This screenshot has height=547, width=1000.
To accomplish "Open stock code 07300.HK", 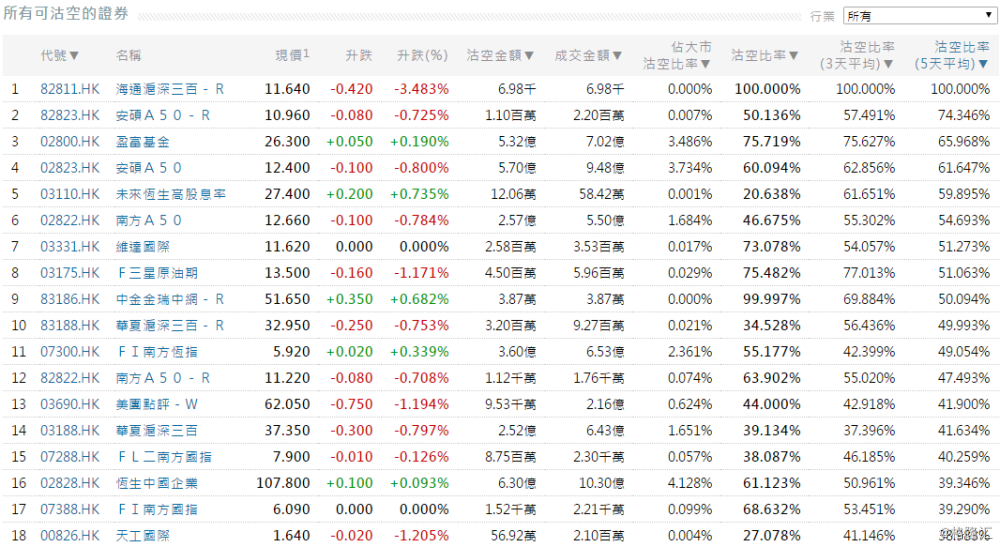I will point(70,352).
